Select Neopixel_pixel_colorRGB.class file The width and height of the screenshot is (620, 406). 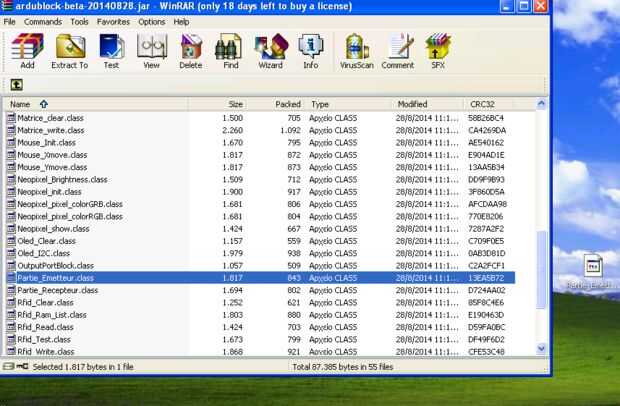pyautogui.click(x=70, y=216)
